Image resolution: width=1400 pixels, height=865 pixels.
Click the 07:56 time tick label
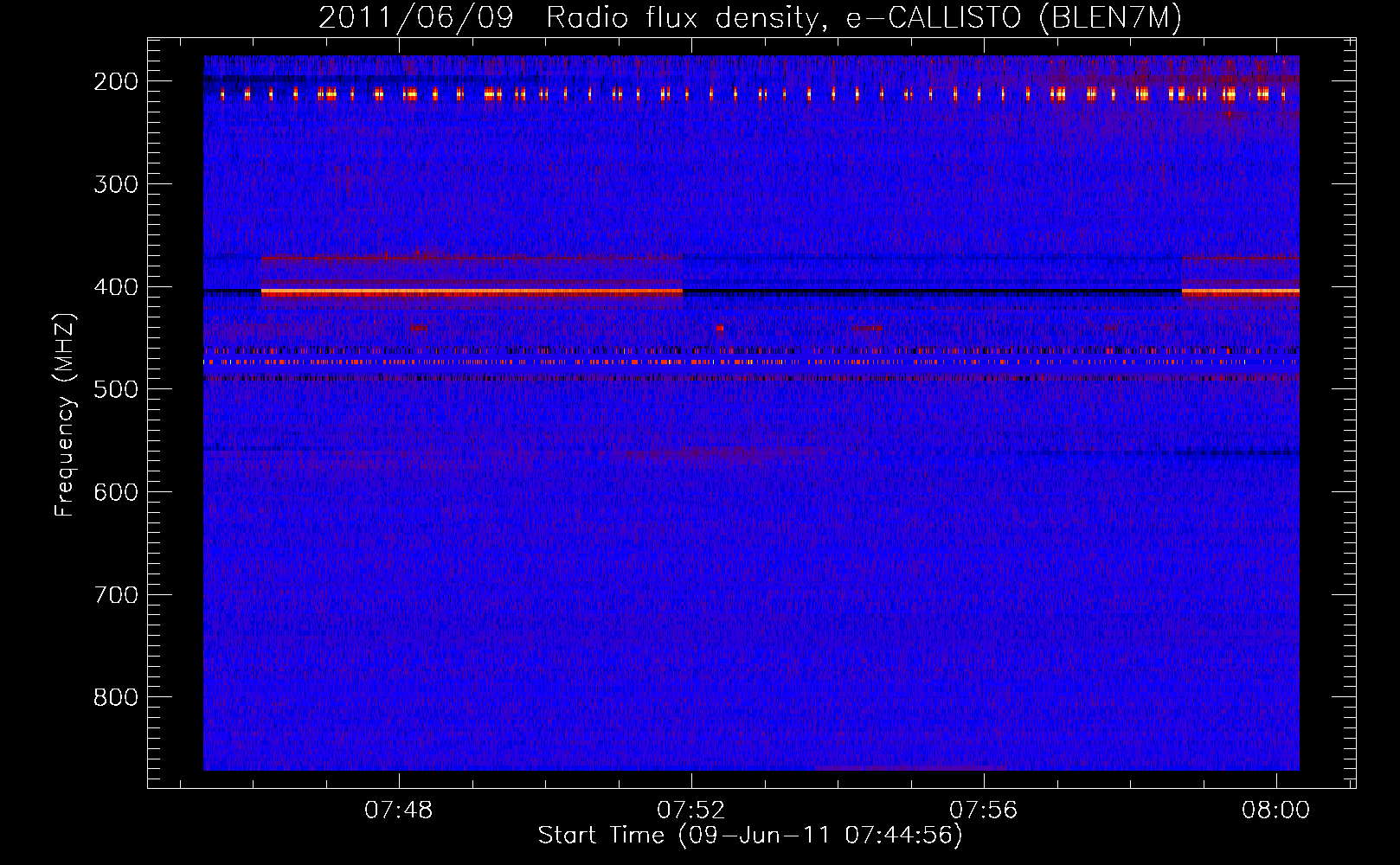coord(984,811)
